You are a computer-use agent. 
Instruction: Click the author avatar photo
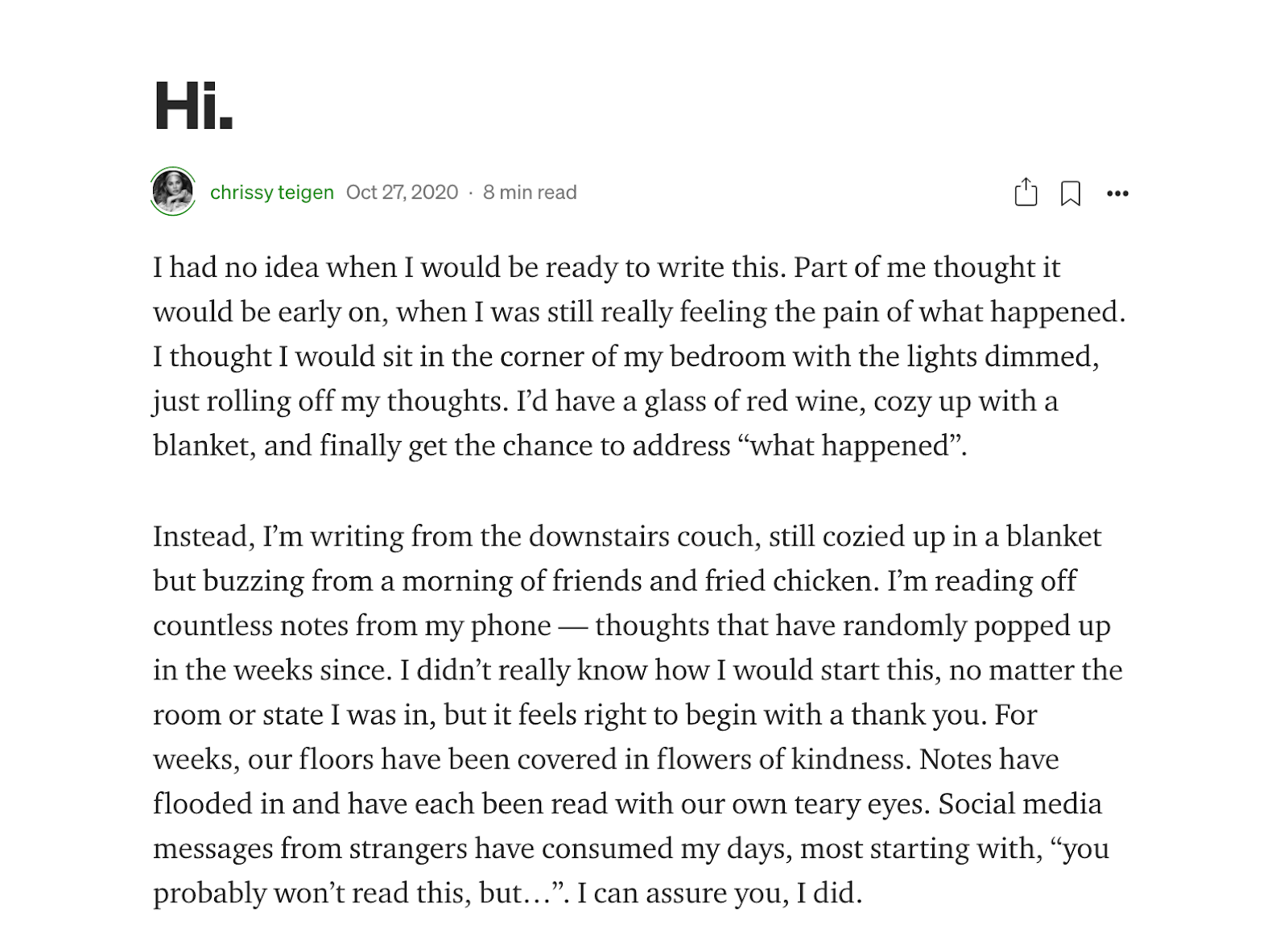173,192
